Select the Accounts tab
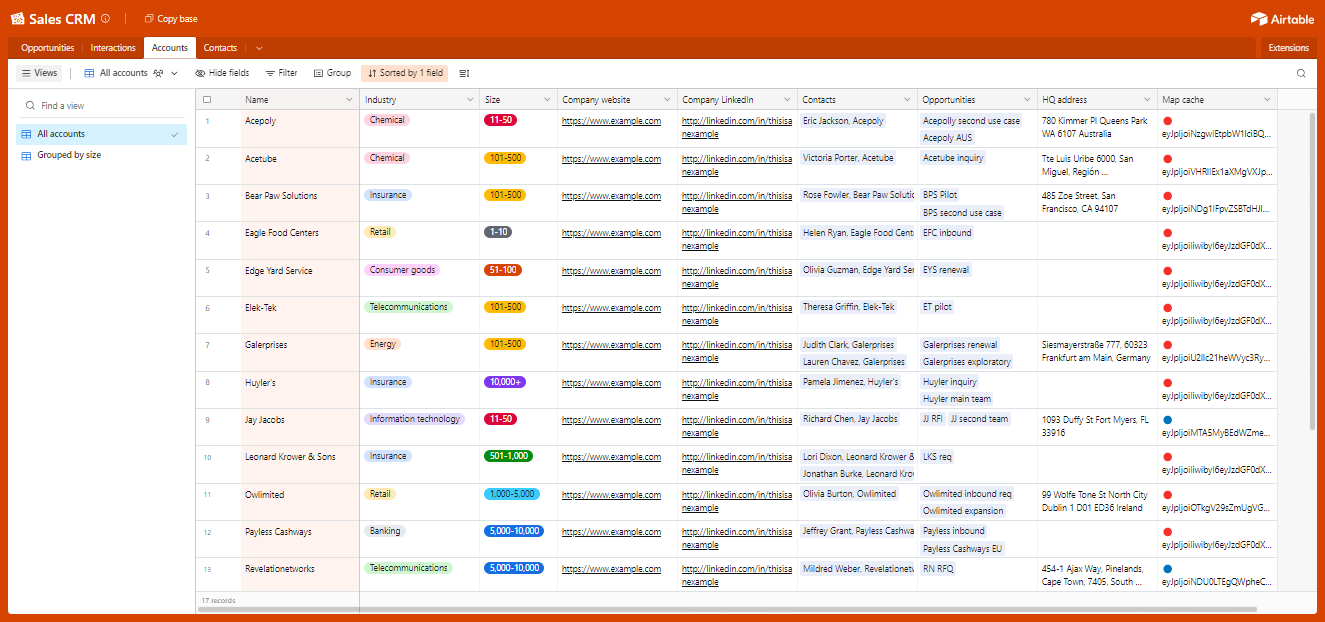 tap(170, 48)
